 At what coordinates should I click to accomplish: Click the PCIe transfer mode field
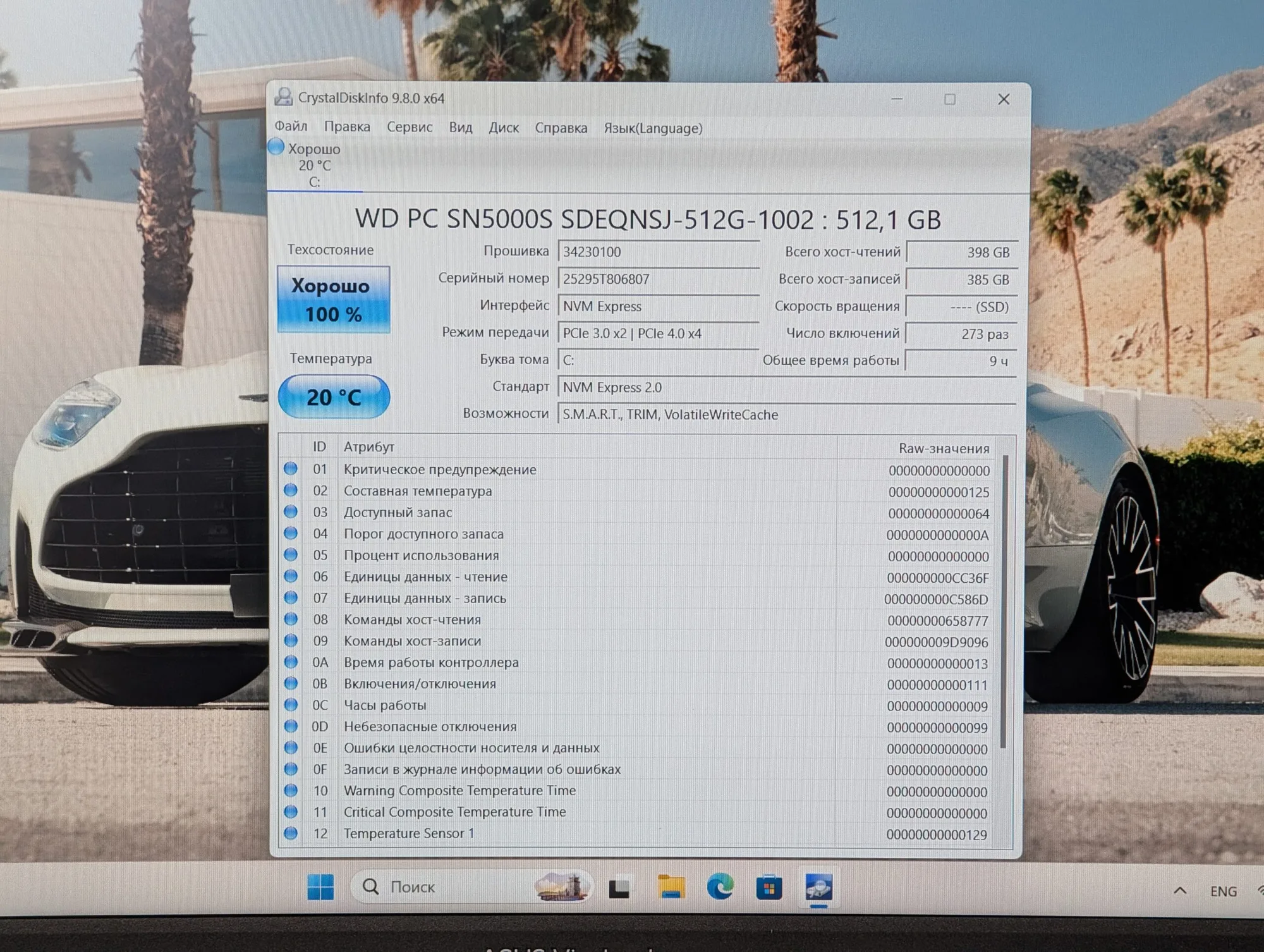(x=659, y=334)
